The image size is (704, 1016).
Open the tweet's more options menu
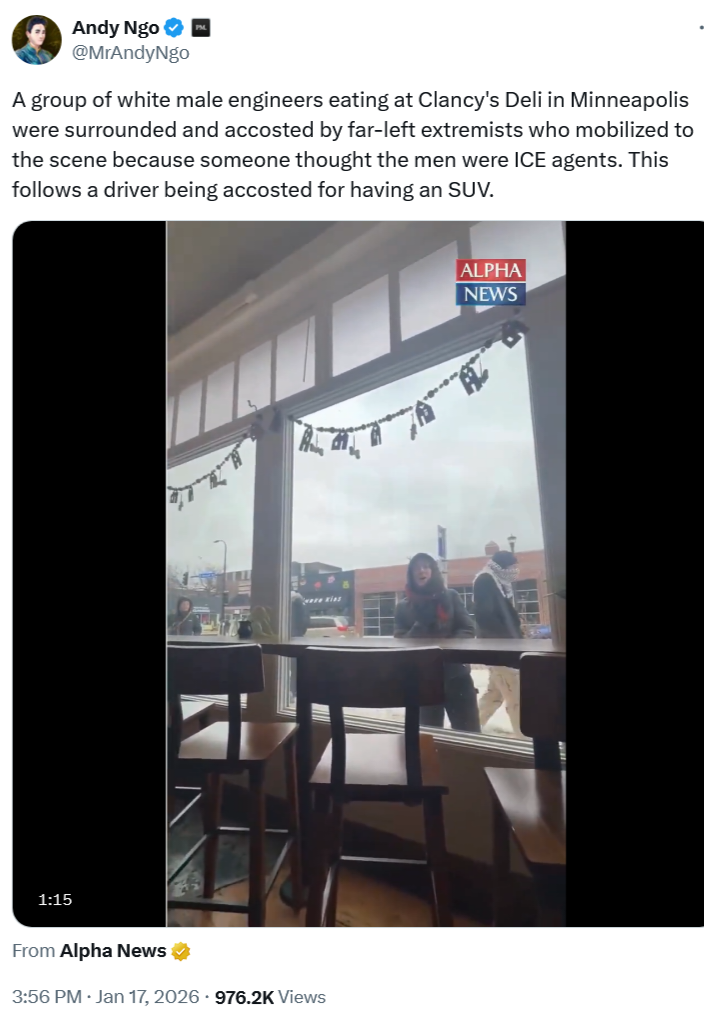pos(700,28)
